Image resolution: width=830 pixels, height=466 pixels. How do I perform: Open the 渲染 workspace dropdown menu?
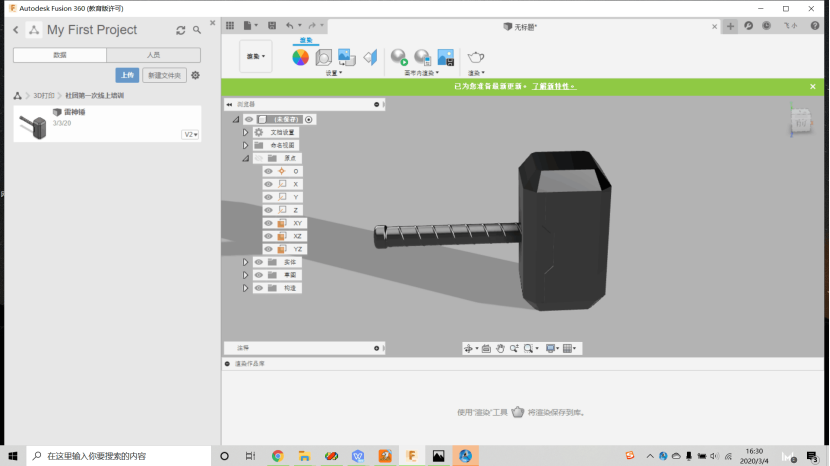(x=256, y=58)
